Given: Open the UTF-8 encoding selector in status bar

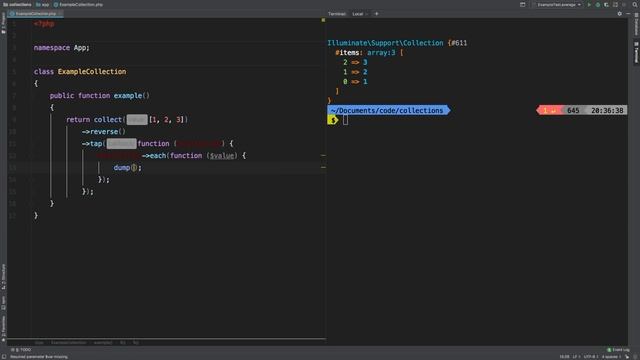Looking at the screenshot, I should tap(591, 357).
